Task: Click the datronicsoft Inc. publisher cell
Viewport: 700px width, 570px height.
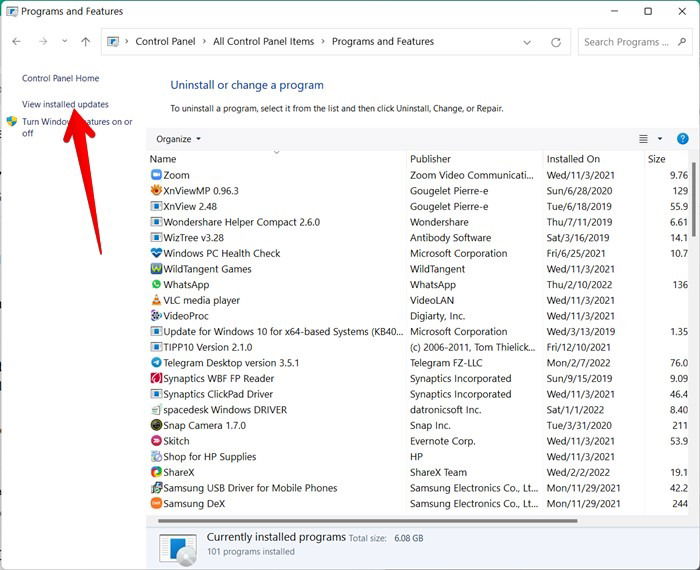Action: click(446, 410)
